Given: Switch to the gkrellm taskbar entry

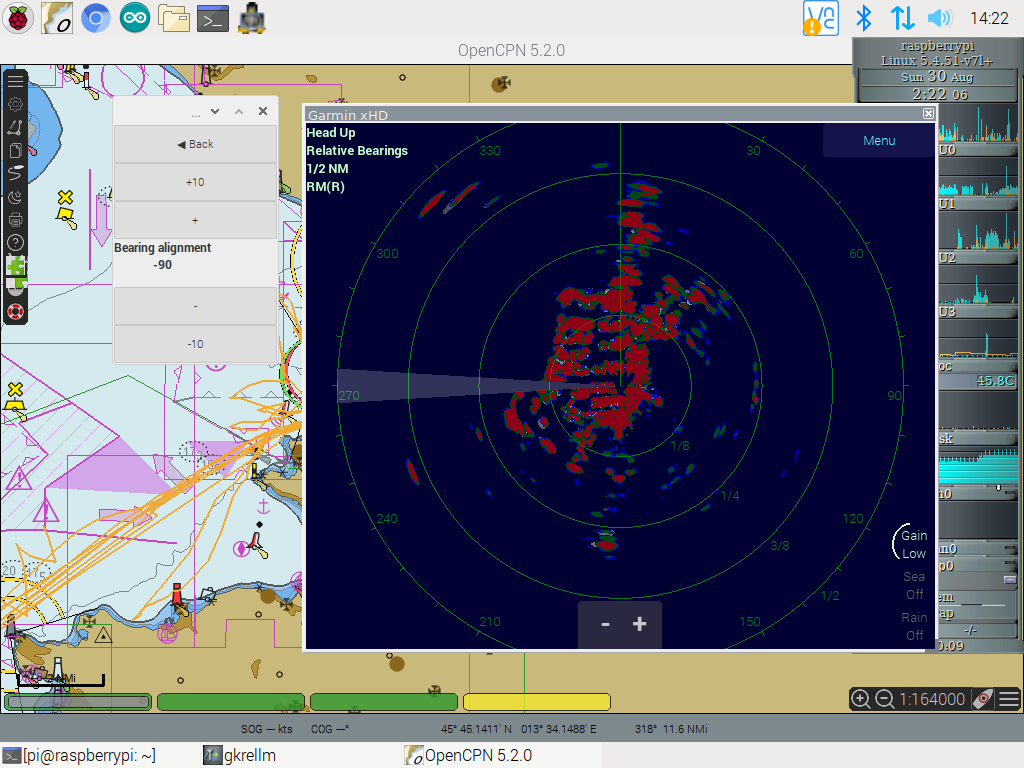Looking at the screenshot, I should coord(243,755).
